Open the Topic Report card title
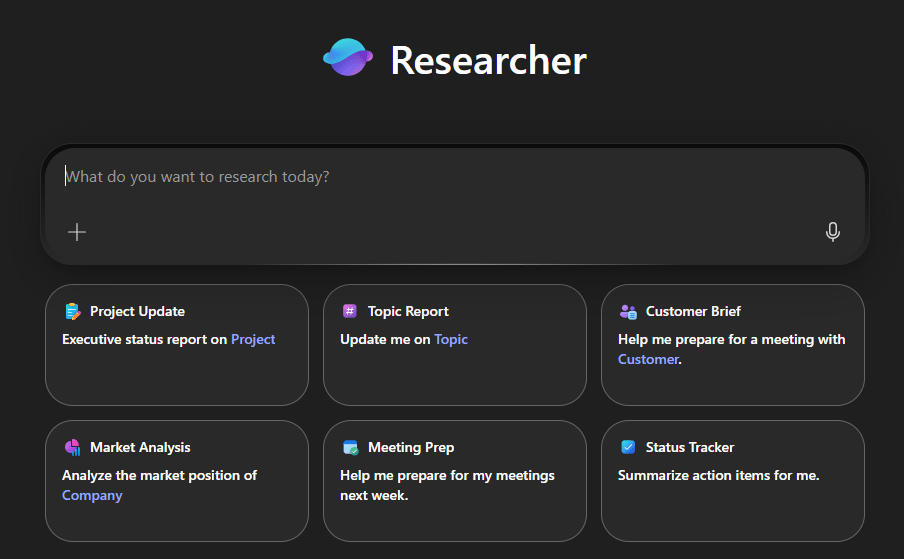Image resolution: width=904 pixels, height=559 pixels. pos(408,311)
